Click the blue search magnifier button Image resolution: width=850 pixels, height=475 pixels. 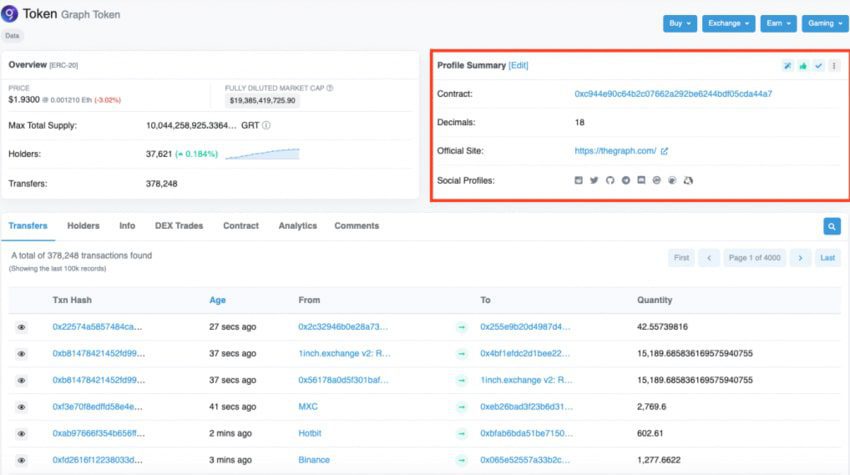pyautogui.click(x=832, y=226)
